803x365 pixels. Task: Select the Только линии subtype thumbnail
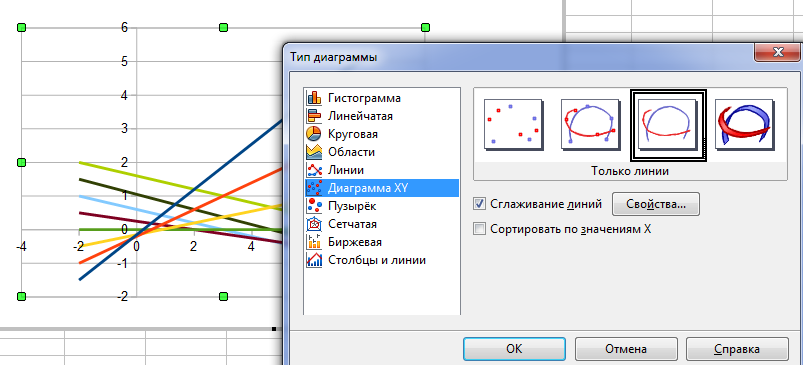668,125
